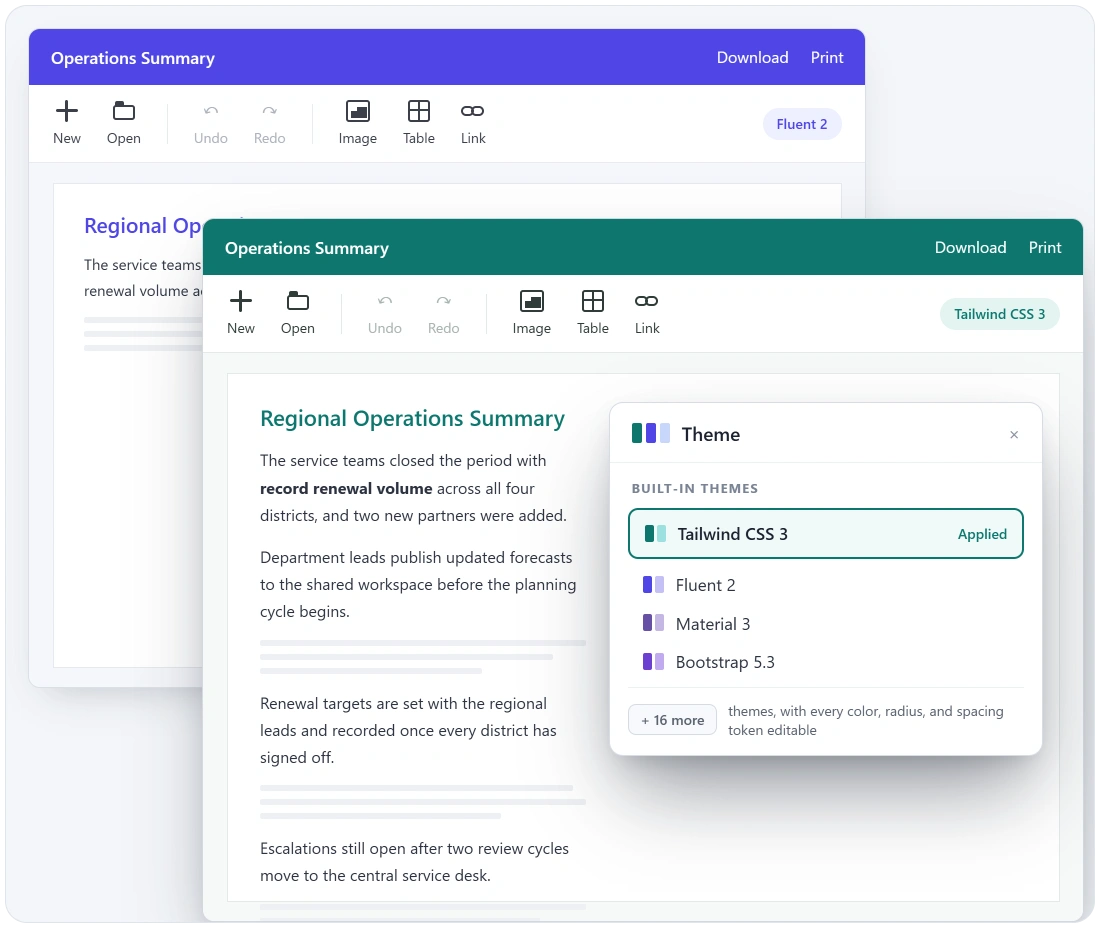Select the Fluent 2 theme
This screenshot has height=928, width=1100.
826,585
